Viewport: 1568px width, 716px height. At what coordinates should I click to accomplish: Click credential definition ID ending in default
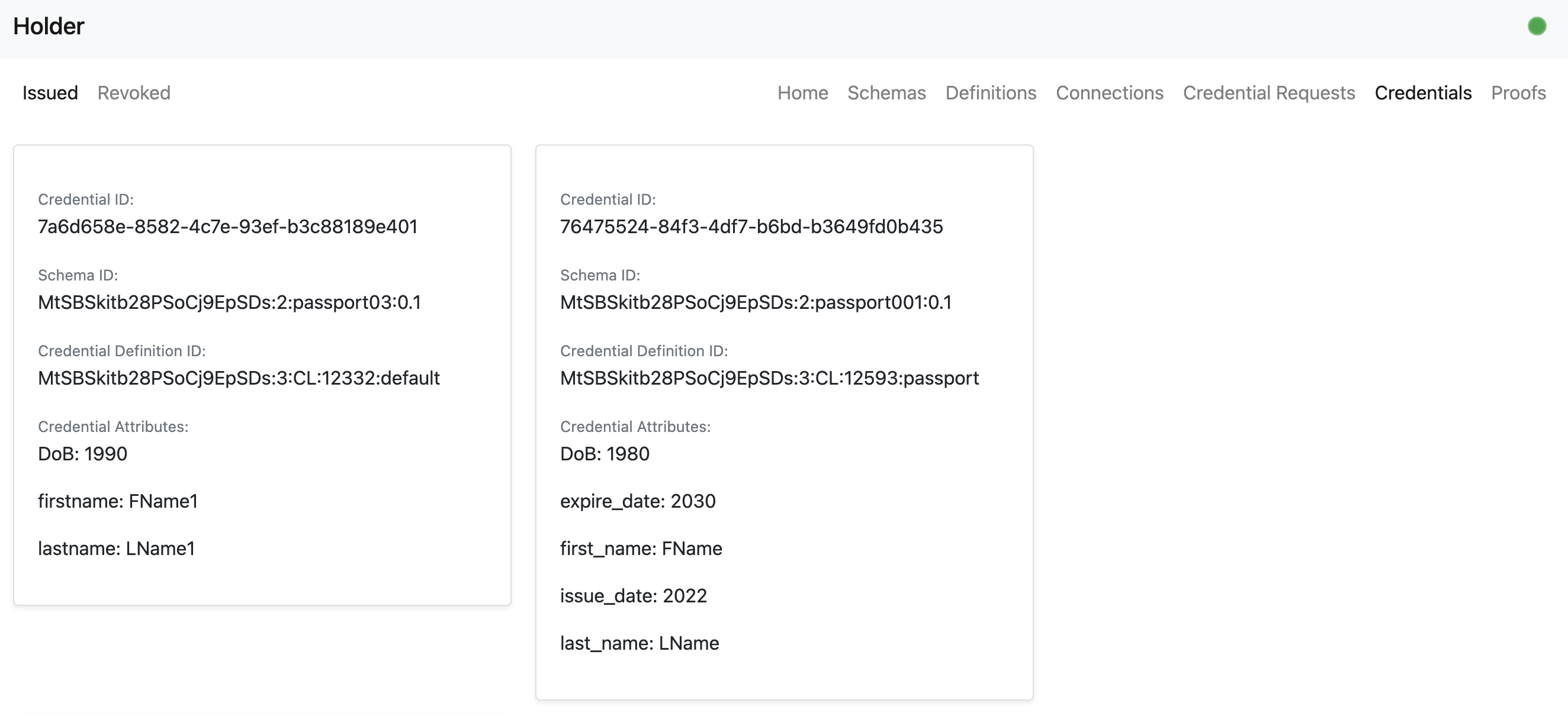tap(239, 378)
